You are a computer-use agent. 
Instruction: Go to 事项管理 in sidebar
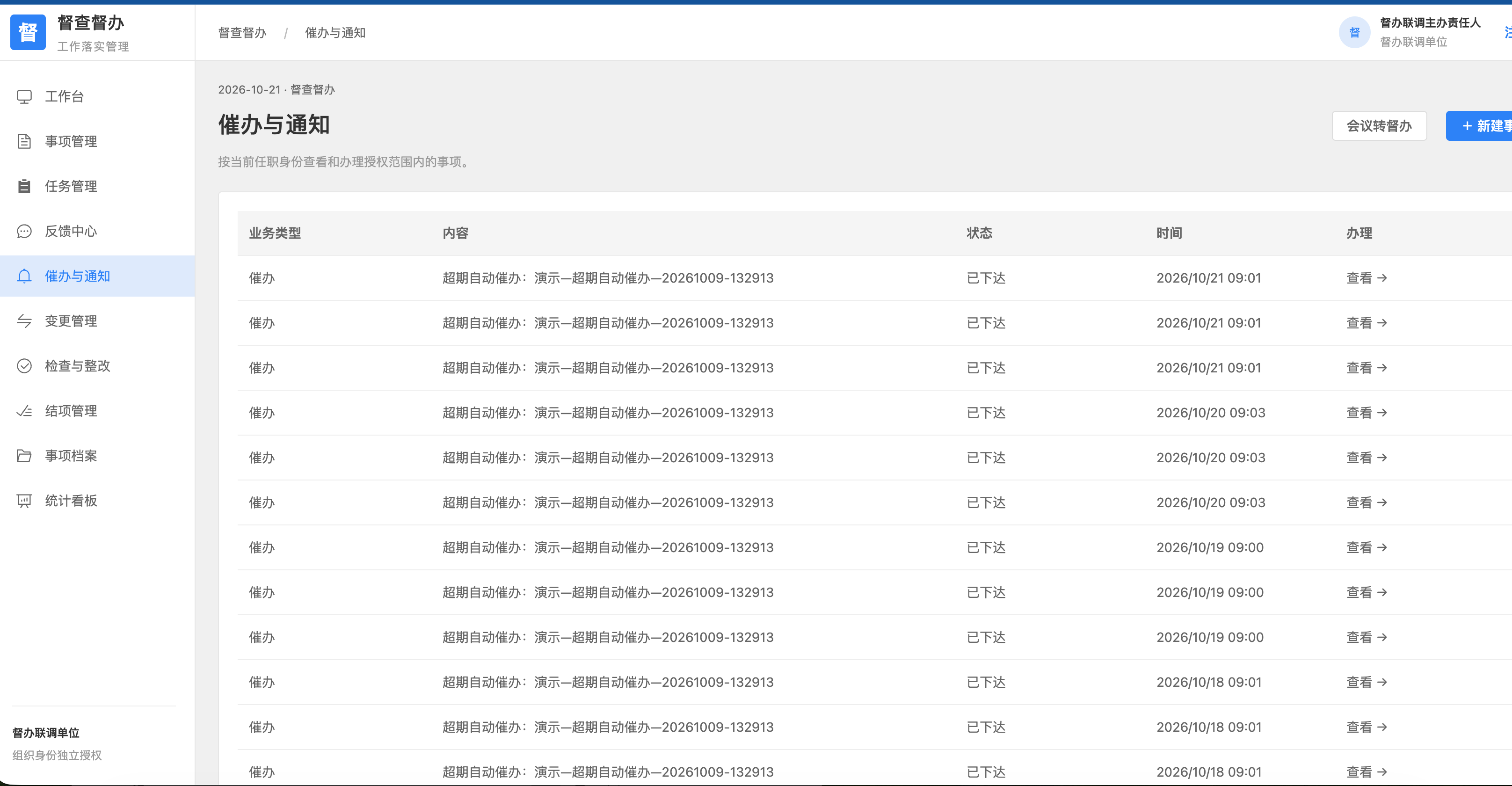coord(97,141)
